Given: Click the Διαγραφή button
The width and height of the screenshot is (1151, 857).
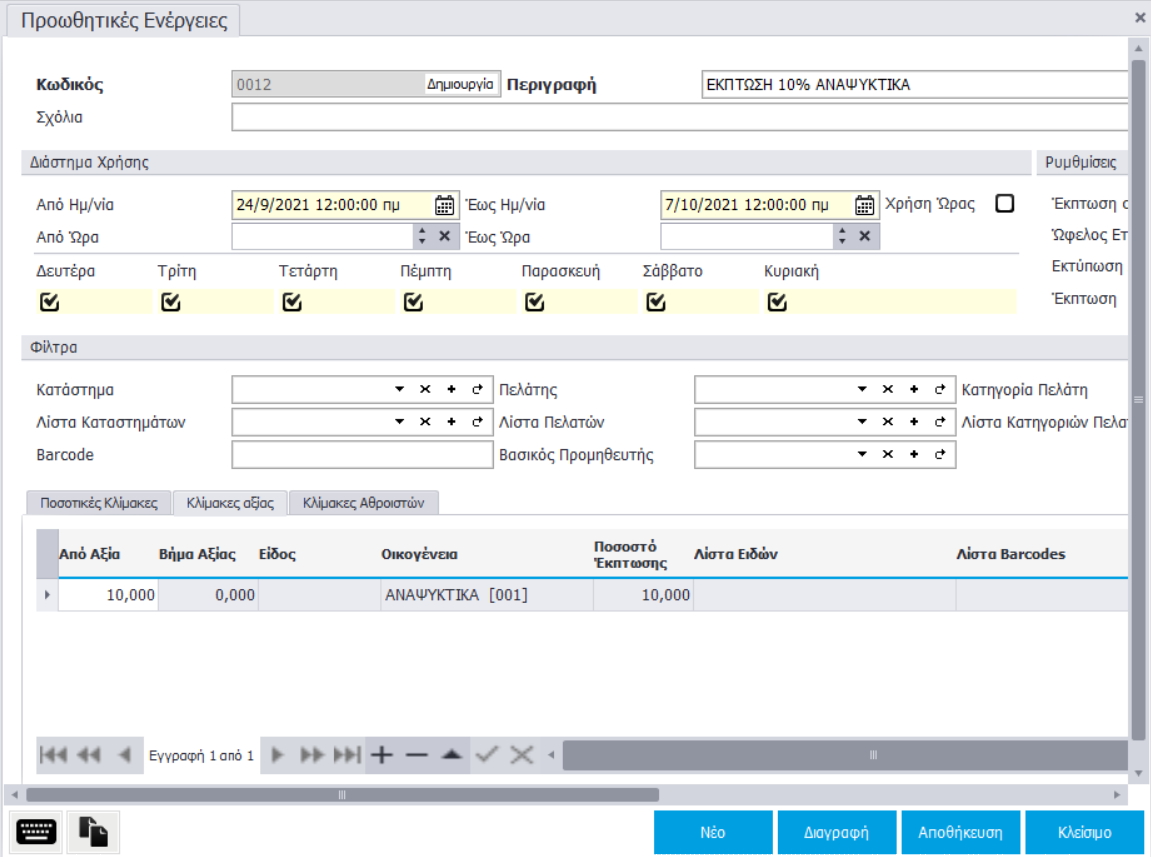Looking at the screenshot, I should (x=837, y=832).
